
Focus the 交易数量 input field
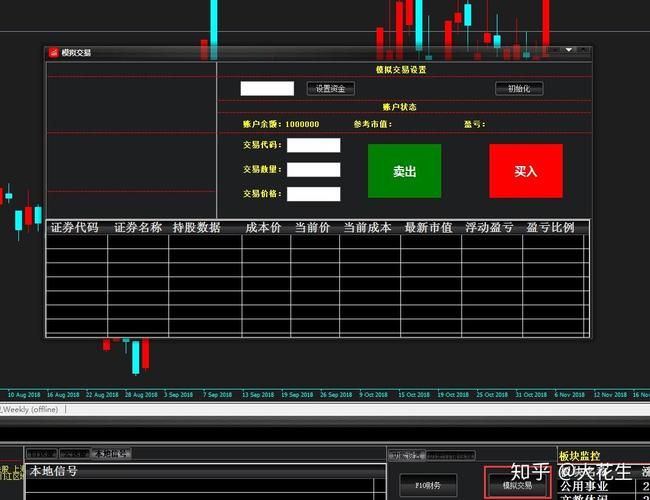(313, 169)
